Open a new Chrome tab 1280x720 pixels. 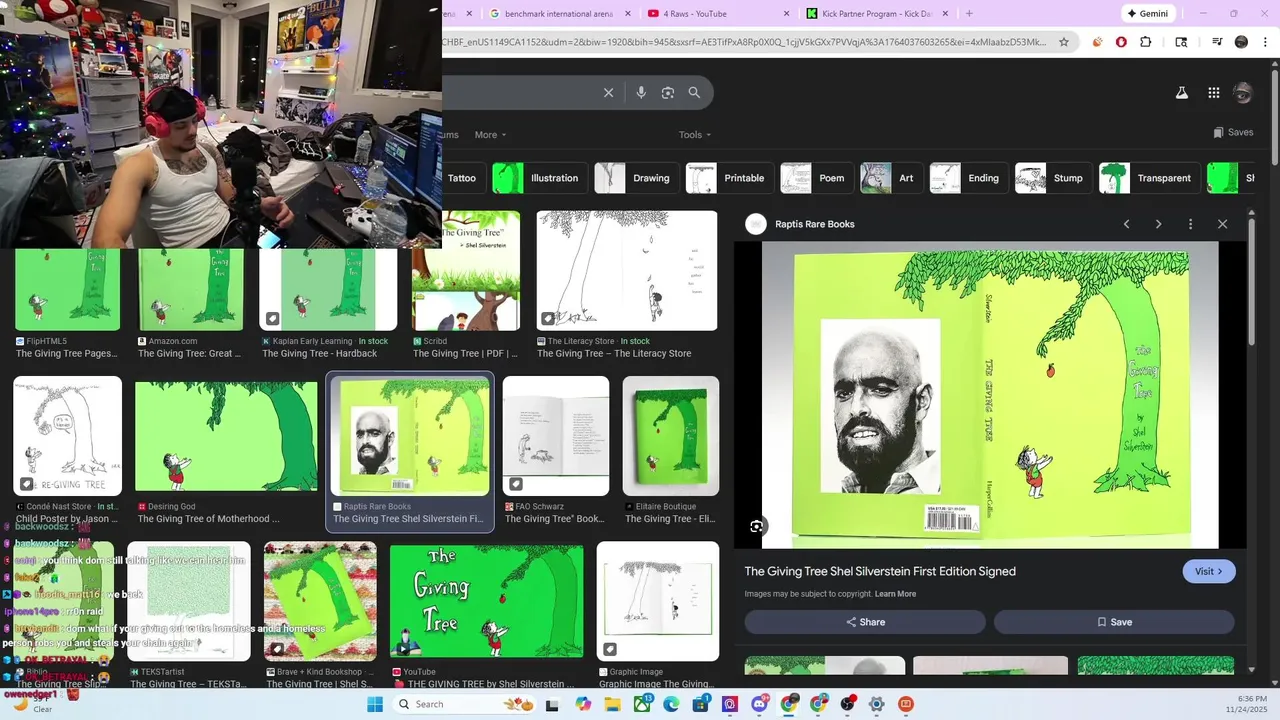coord(969,14)
